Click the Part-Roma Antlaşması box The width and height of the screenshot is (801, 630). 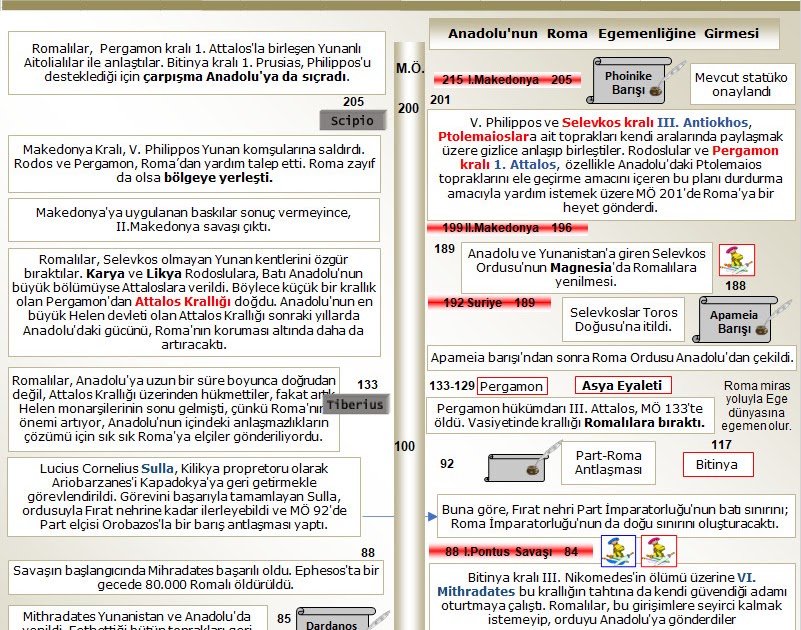pos(608,462)
